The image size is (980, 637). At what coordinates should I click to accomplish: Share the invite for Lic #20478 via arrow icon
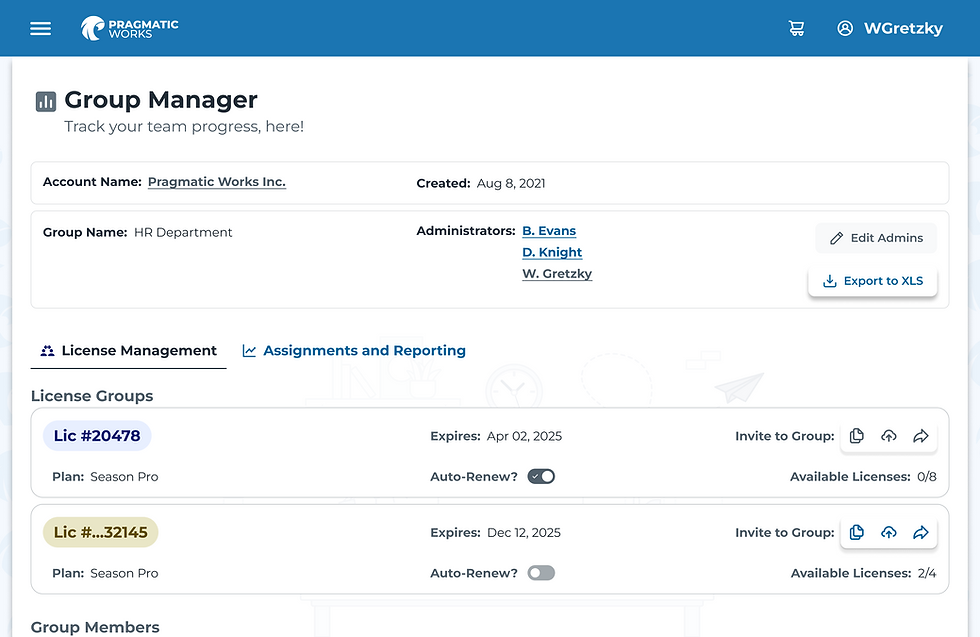[x=921, y=436]
